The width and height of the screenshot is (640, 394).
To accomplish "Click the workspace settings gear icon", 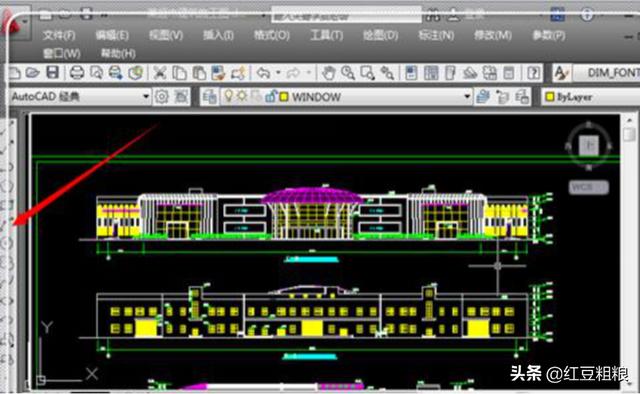I will coord(162,97).
